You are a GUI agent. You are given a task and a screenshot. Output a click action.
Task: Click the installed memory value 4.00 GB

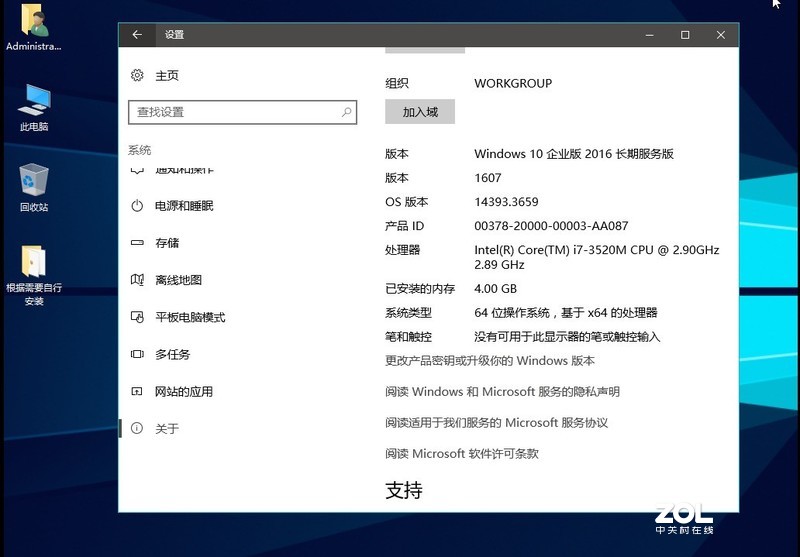click(495, 289)
